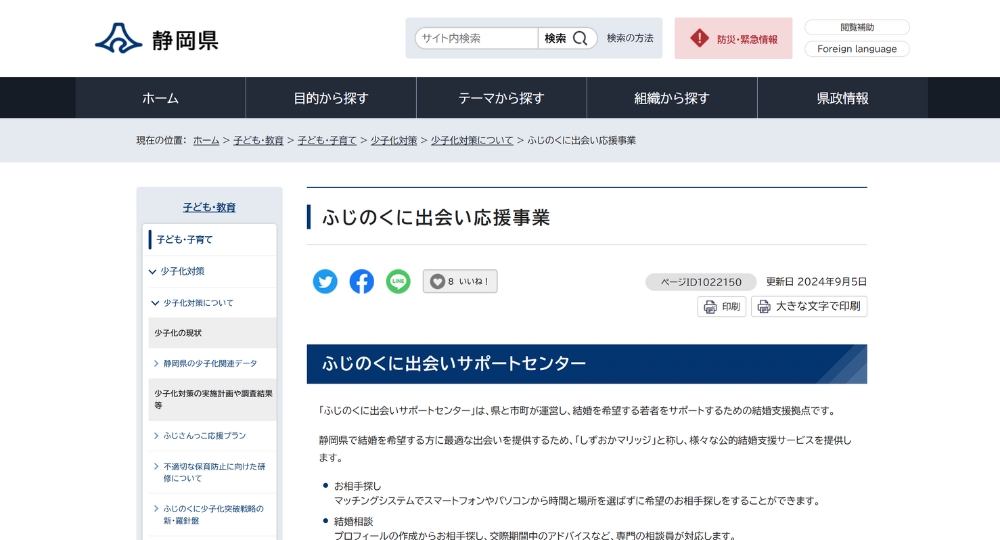Collapse sidebar 少子化対策 chevron
Image resolution: width=1000 pixels, height=540 pixels.
152,272
